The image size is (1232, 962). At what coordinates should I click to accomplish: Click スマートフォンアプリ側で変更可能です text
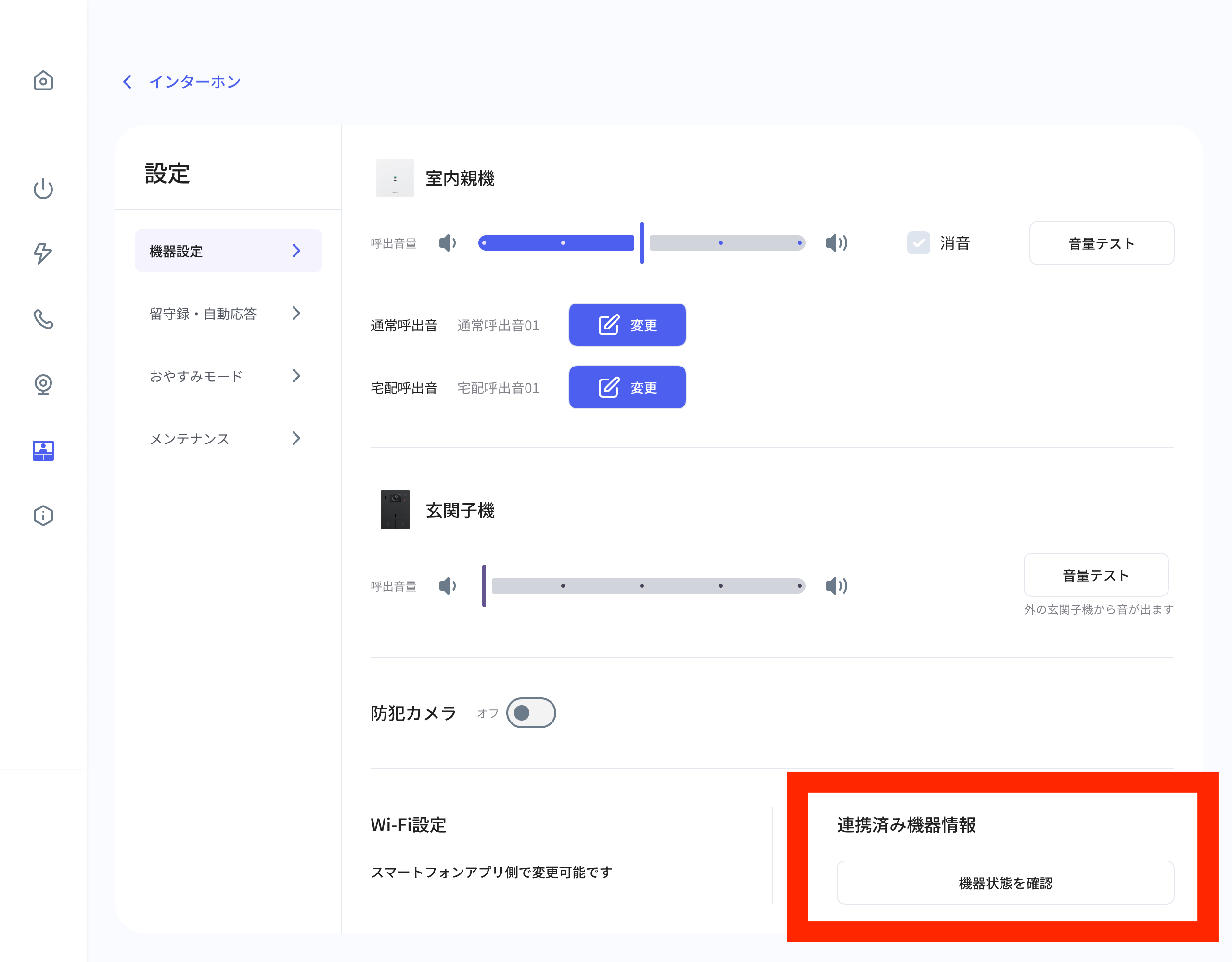491,873
